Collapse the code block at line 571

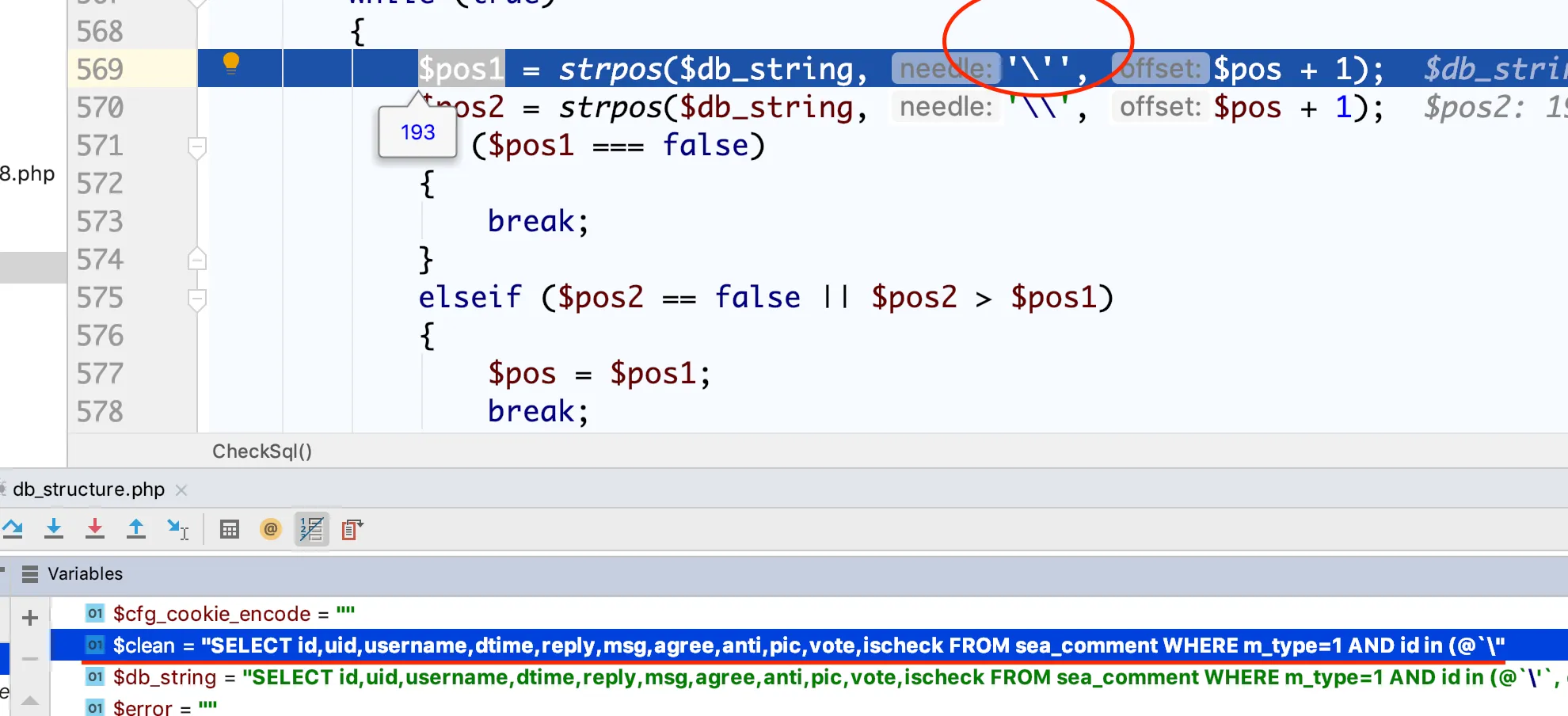(197, 147)
